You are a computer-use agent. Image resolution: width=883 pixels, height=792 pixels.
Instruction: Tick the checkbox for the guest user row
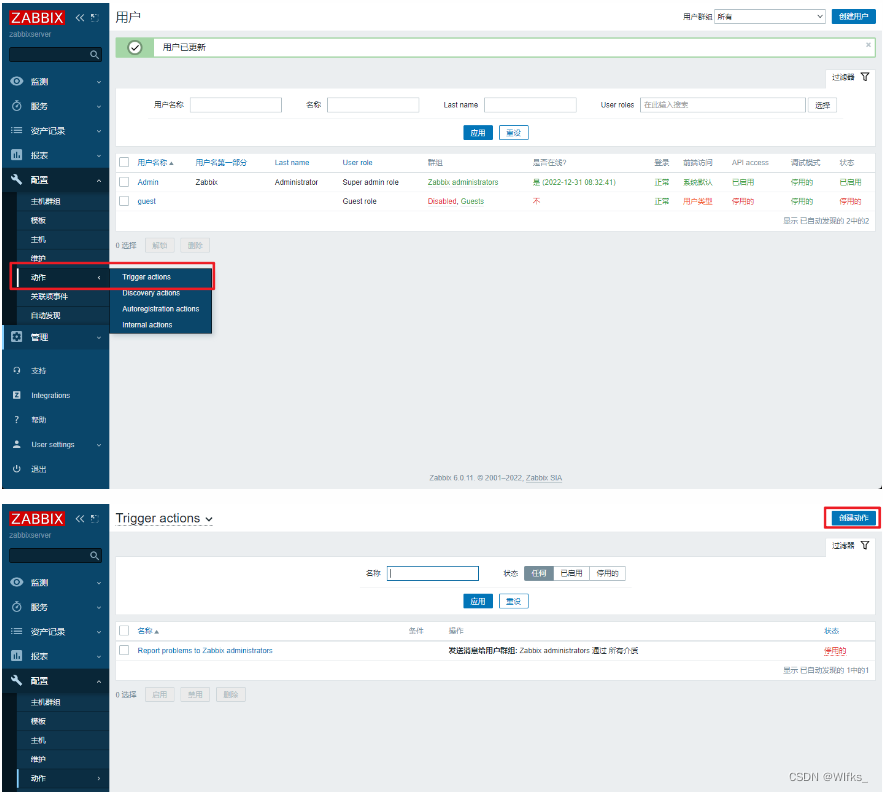pos(124,201)
